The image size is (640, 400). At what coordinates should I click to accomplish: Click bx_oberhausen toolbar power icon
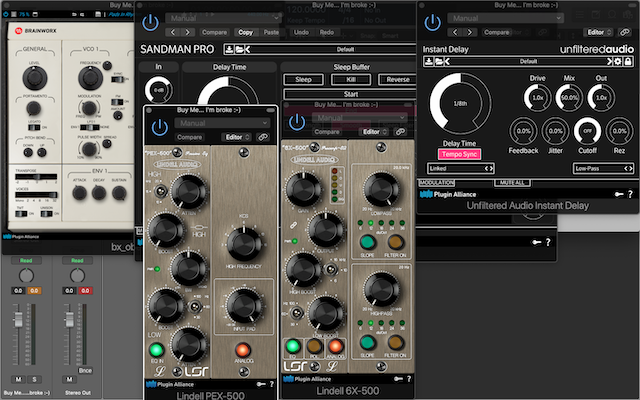(x=6, y=14)
